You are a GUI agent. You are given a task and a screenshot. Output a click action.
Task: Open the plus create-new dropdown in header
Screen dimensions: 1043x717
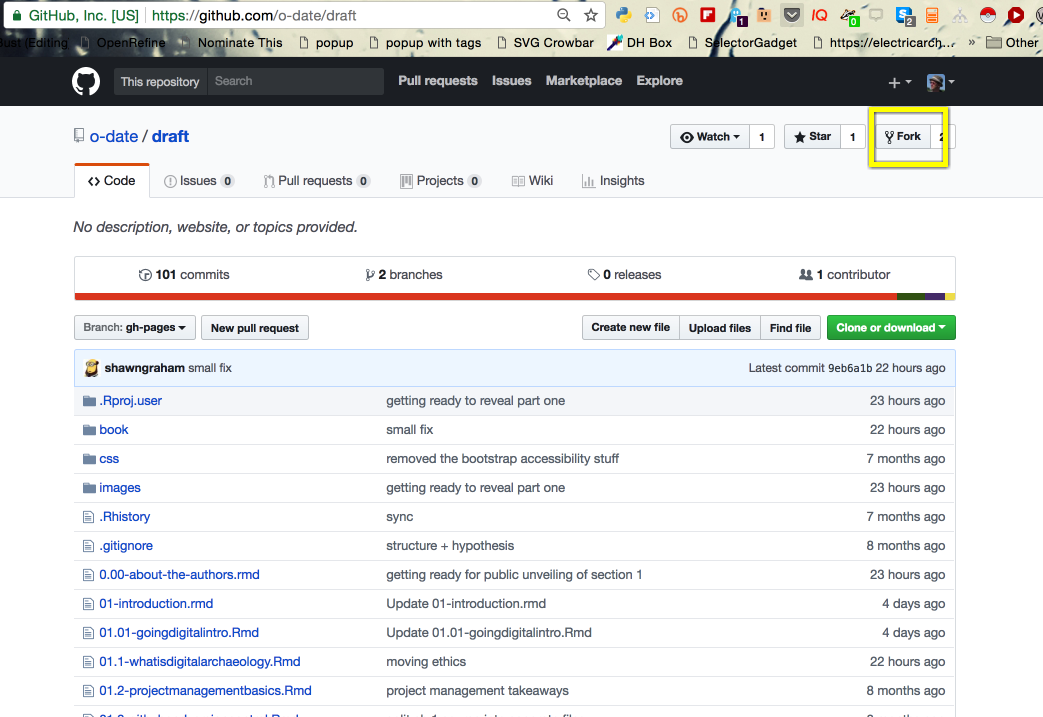899,82
